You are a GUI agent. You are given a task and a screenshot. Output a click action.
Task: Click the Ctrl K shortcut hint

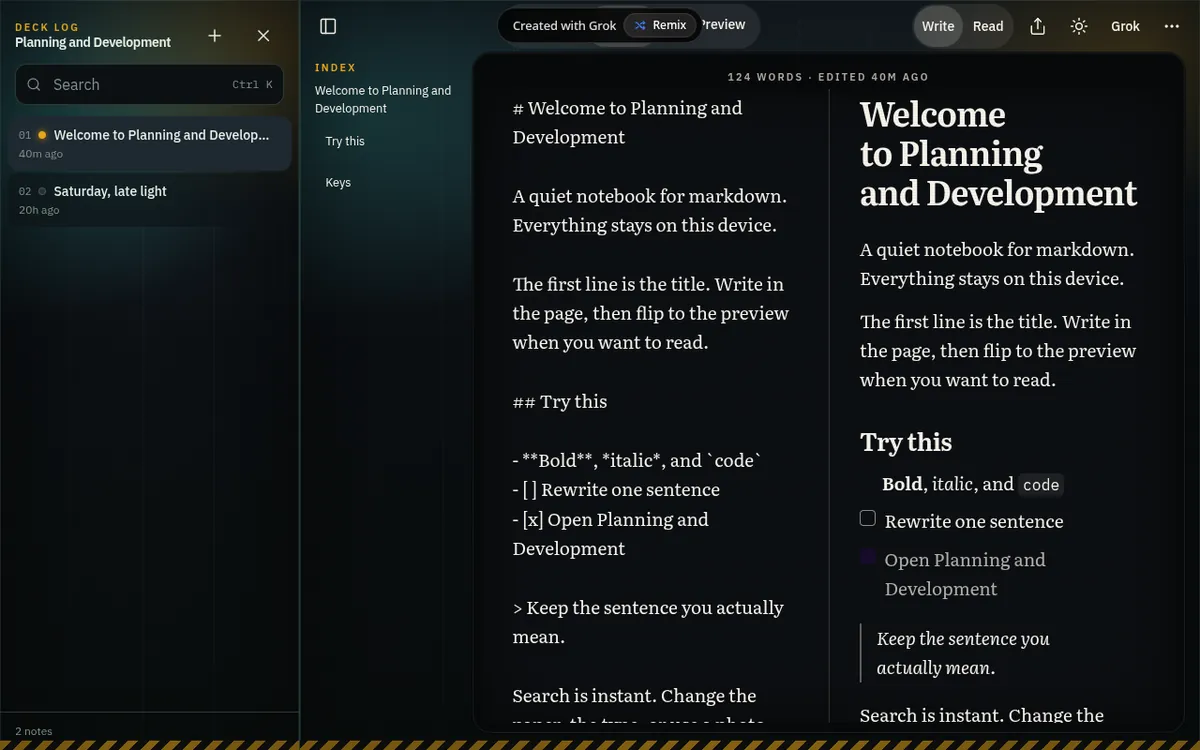click(x=252, y=85)
